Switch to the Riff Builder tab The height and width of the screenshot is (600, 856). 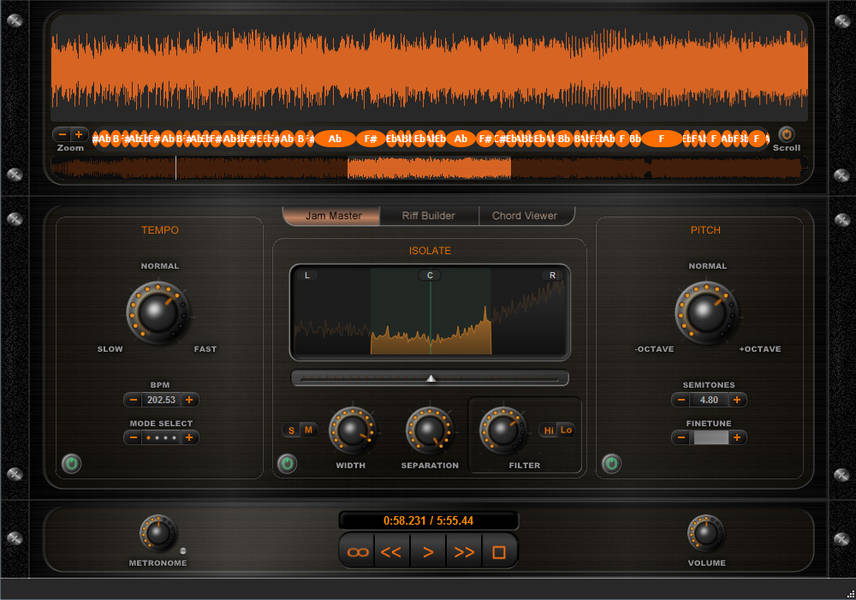pyautogui.click(x=428, y=215)
